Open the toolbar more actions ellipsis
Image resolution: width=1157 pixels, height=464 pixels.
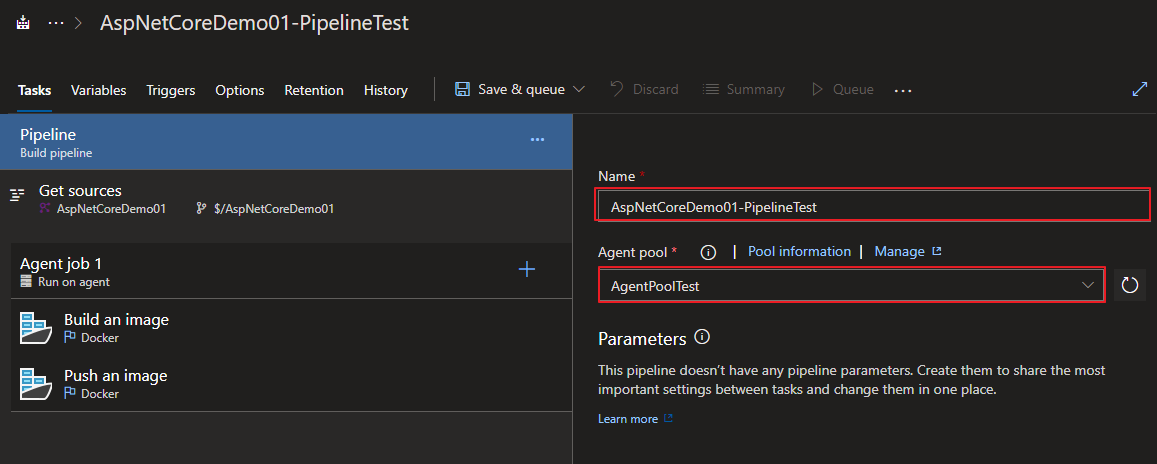click(x=903, y=90)
